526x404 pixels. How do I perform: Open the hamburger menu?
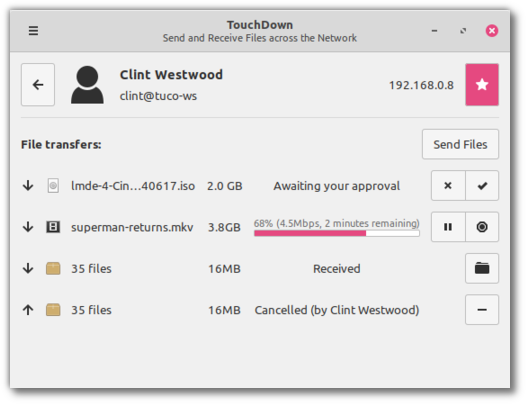(x=33, y=31)
